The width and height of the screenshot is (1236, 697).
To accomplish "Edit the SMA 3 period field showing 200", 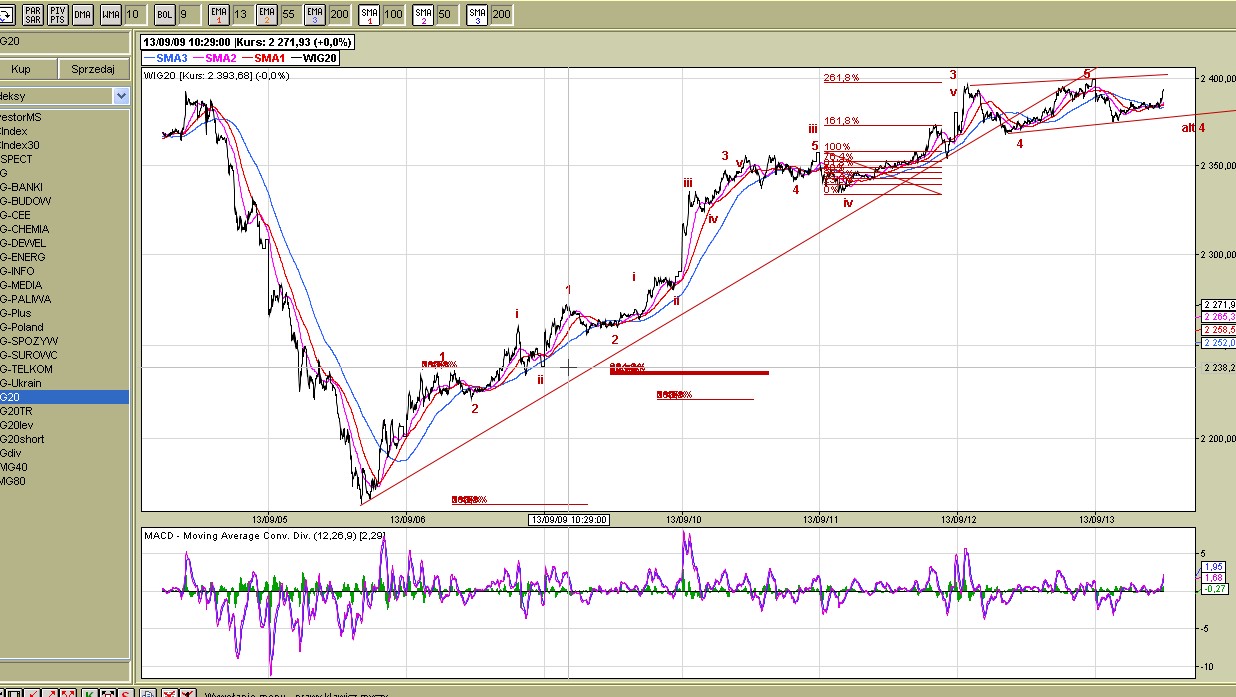I will pyautogui.click(x=501, y=14).
